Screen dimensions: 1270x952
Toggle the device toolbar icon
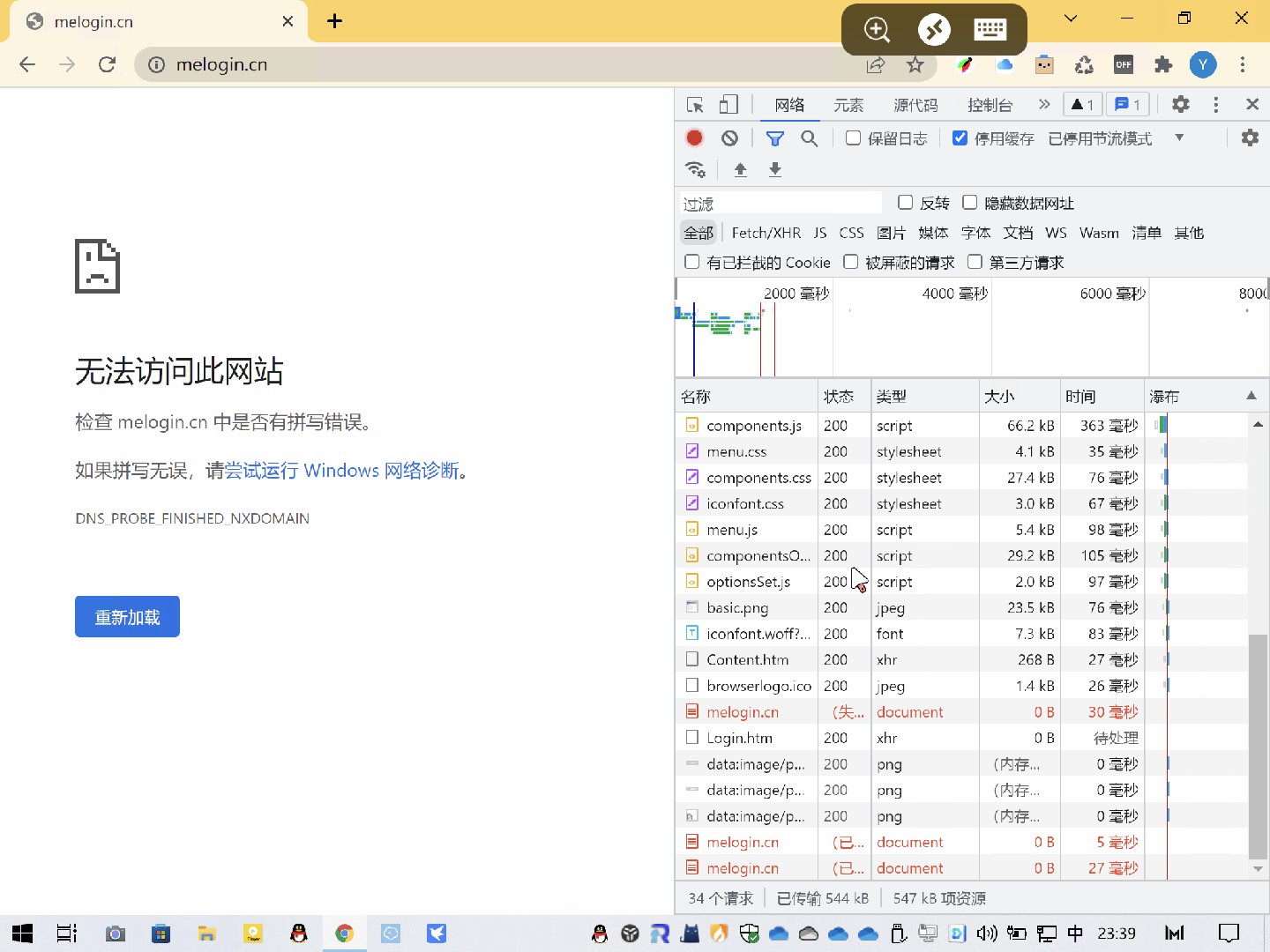[728, 105]
